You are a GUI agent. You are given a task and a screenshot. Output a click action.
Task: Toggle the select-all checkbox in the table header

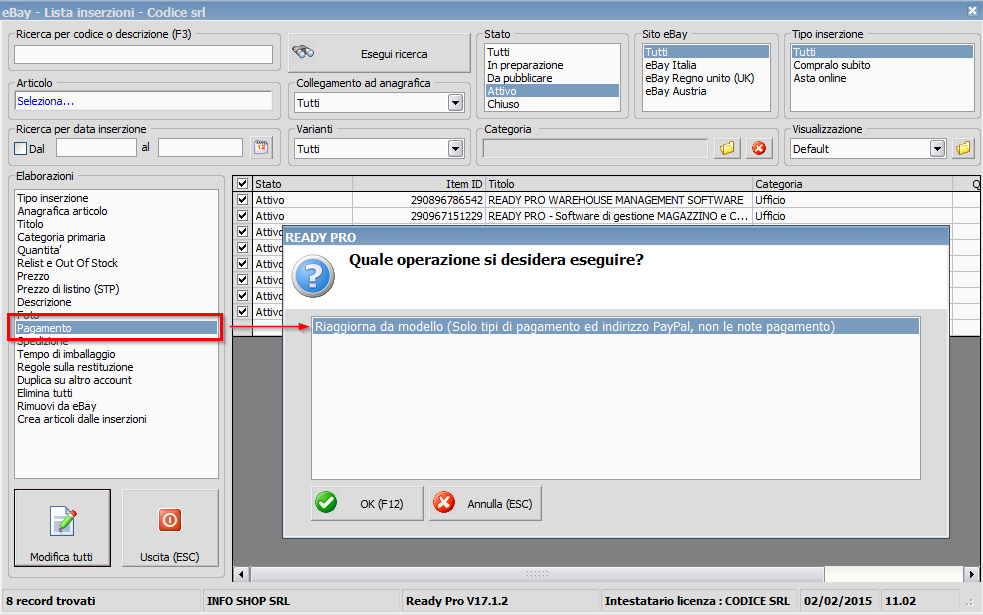[243, 184]
